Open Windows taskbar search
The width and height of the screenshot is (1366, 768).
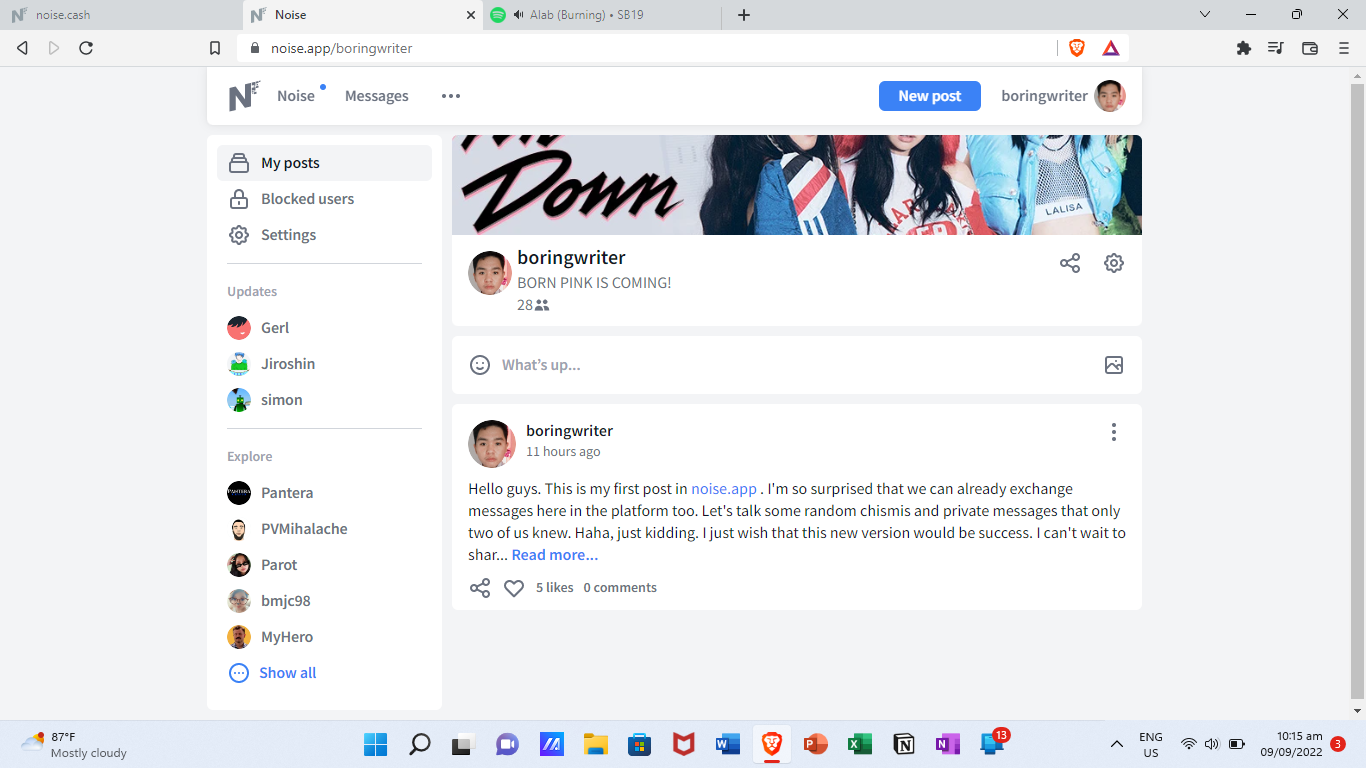point(420,744)
